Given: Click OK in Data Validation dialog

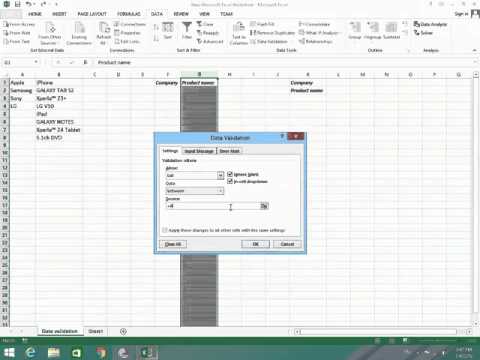Looking at the screenshot, I should [x=255, y=244].
